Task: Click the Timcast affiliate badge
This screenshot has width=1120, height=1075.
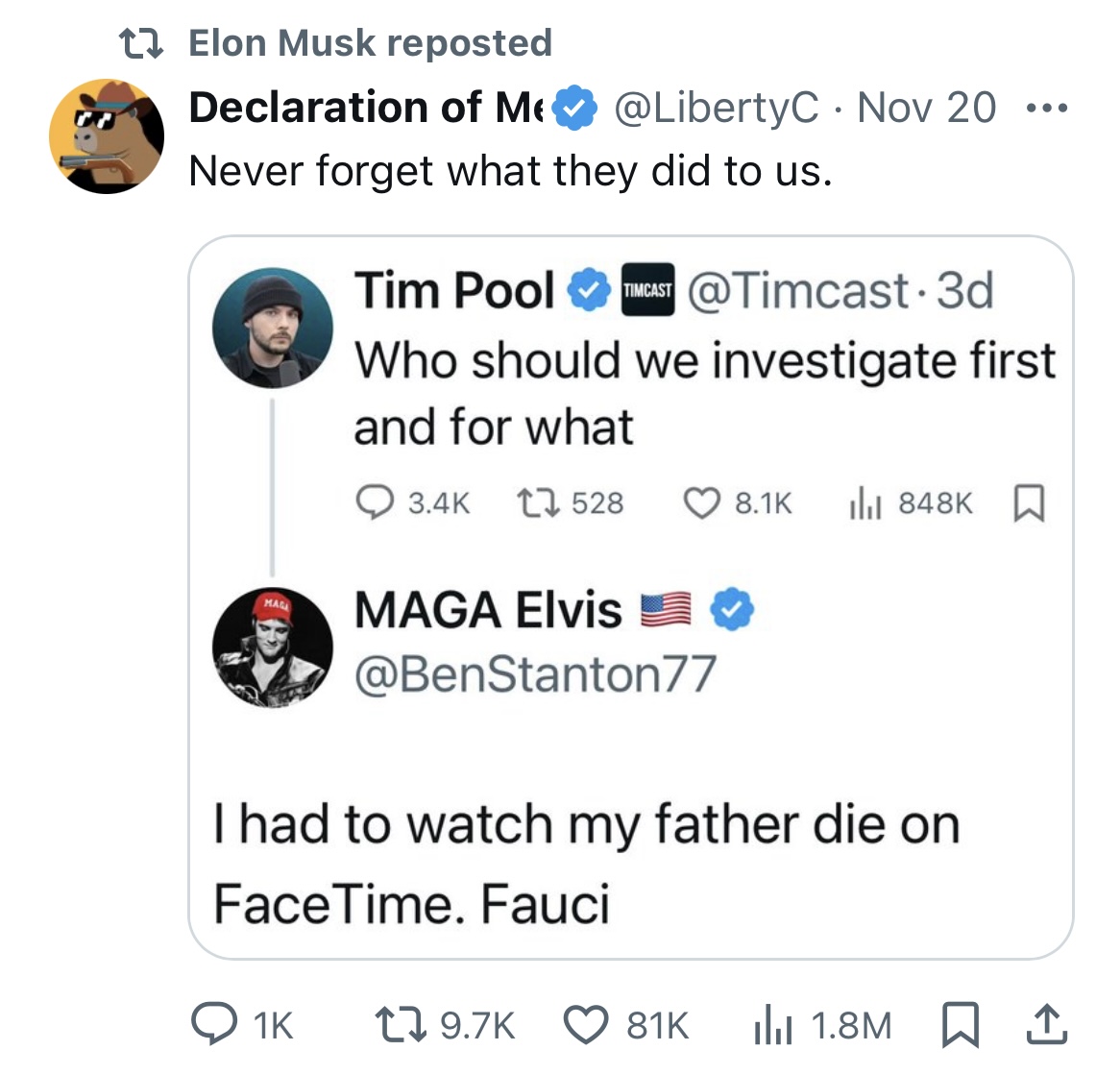Action: pos(648,290)
